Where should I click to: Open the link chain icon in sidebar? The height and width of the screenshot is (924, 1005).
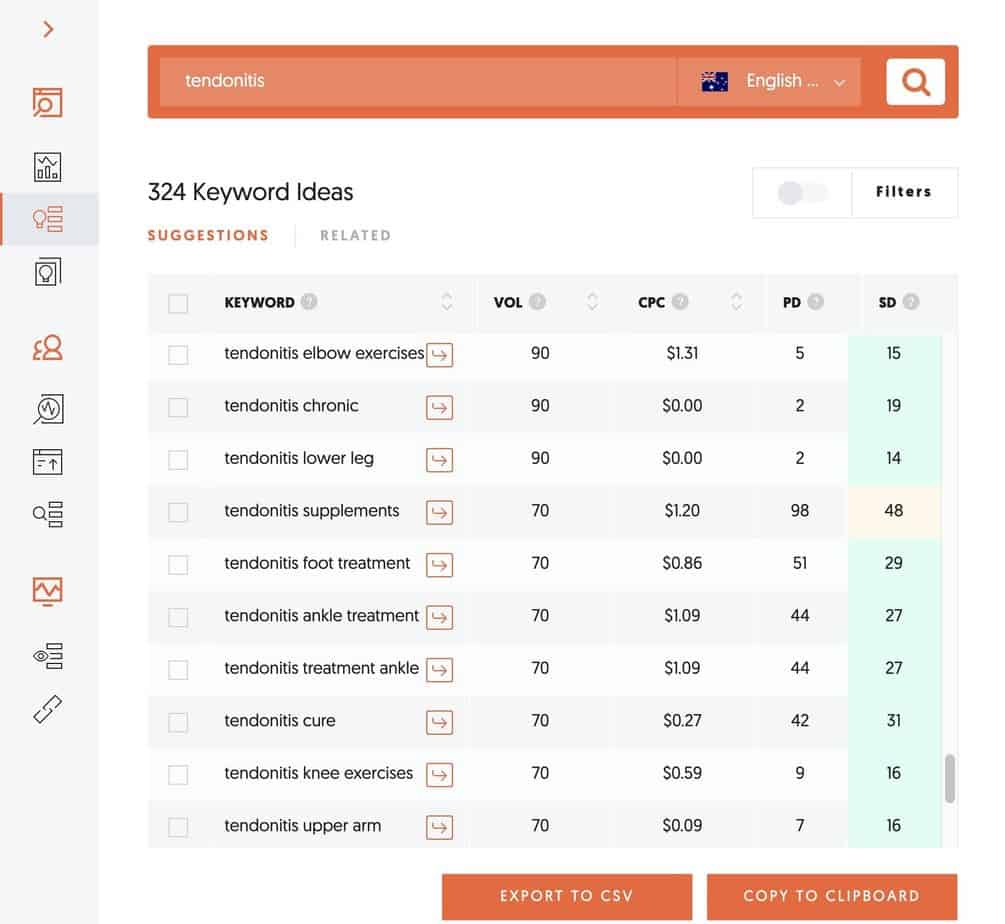(x=48, y=709)
